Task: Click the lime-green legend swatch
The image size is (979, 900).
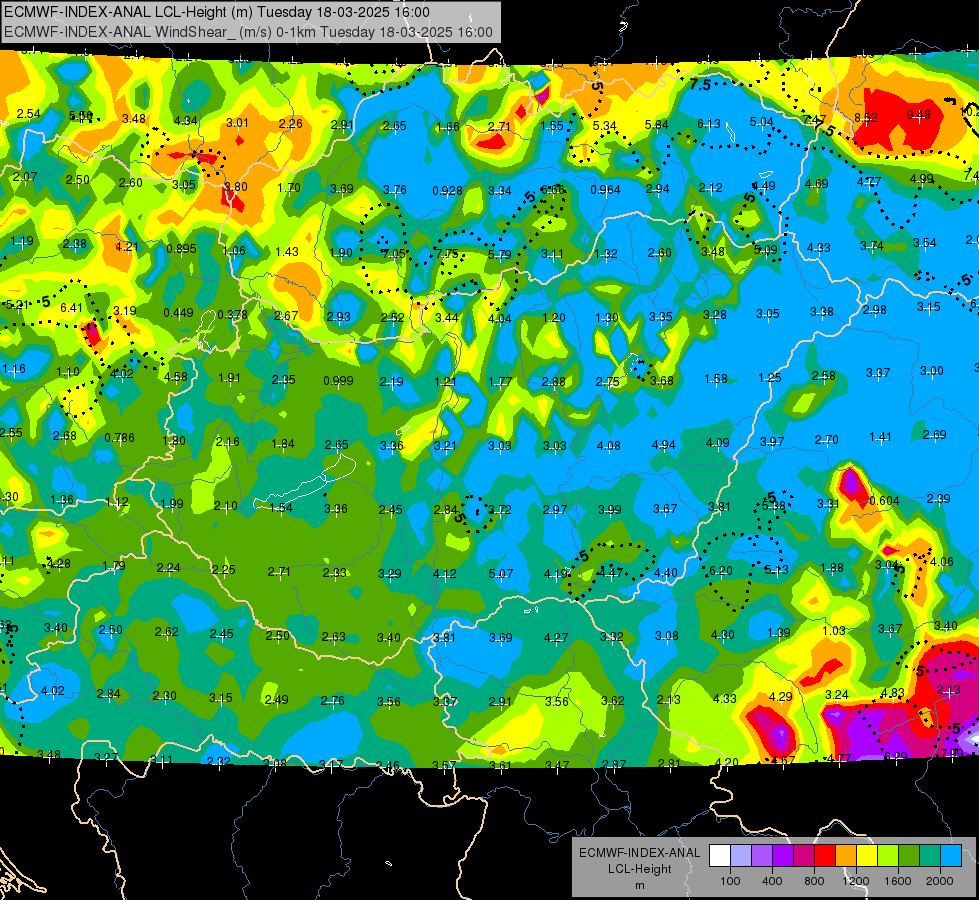Action: coord(888,856)
